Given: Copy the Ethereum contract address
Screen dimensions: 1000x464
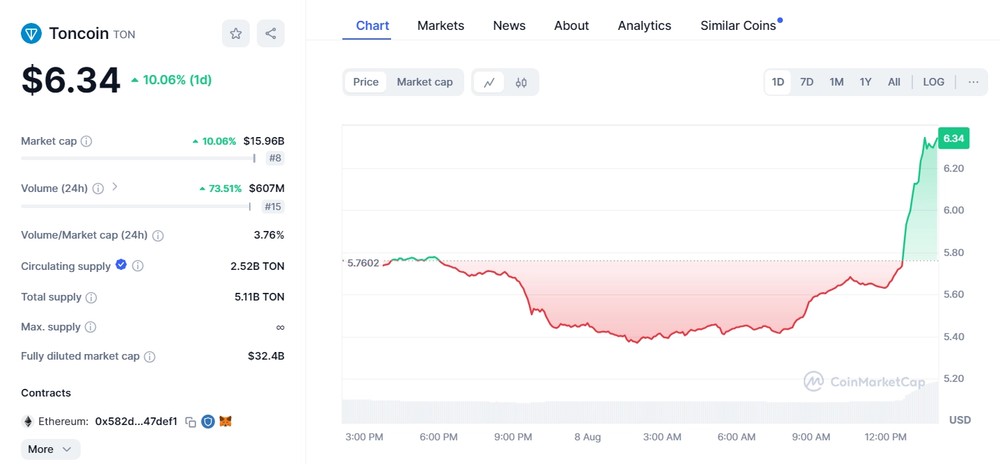Looking at the screenshot, I should tap(190, 421).
